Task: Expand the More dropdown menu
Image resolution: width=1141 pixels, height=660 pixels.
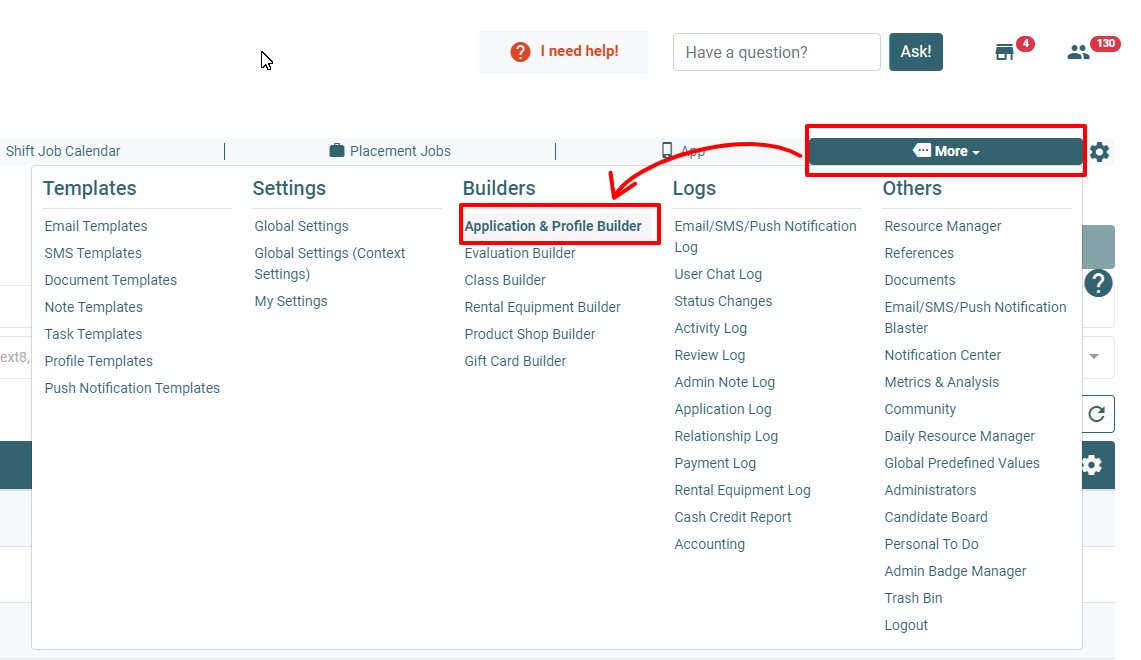Action: click(944, 150)
